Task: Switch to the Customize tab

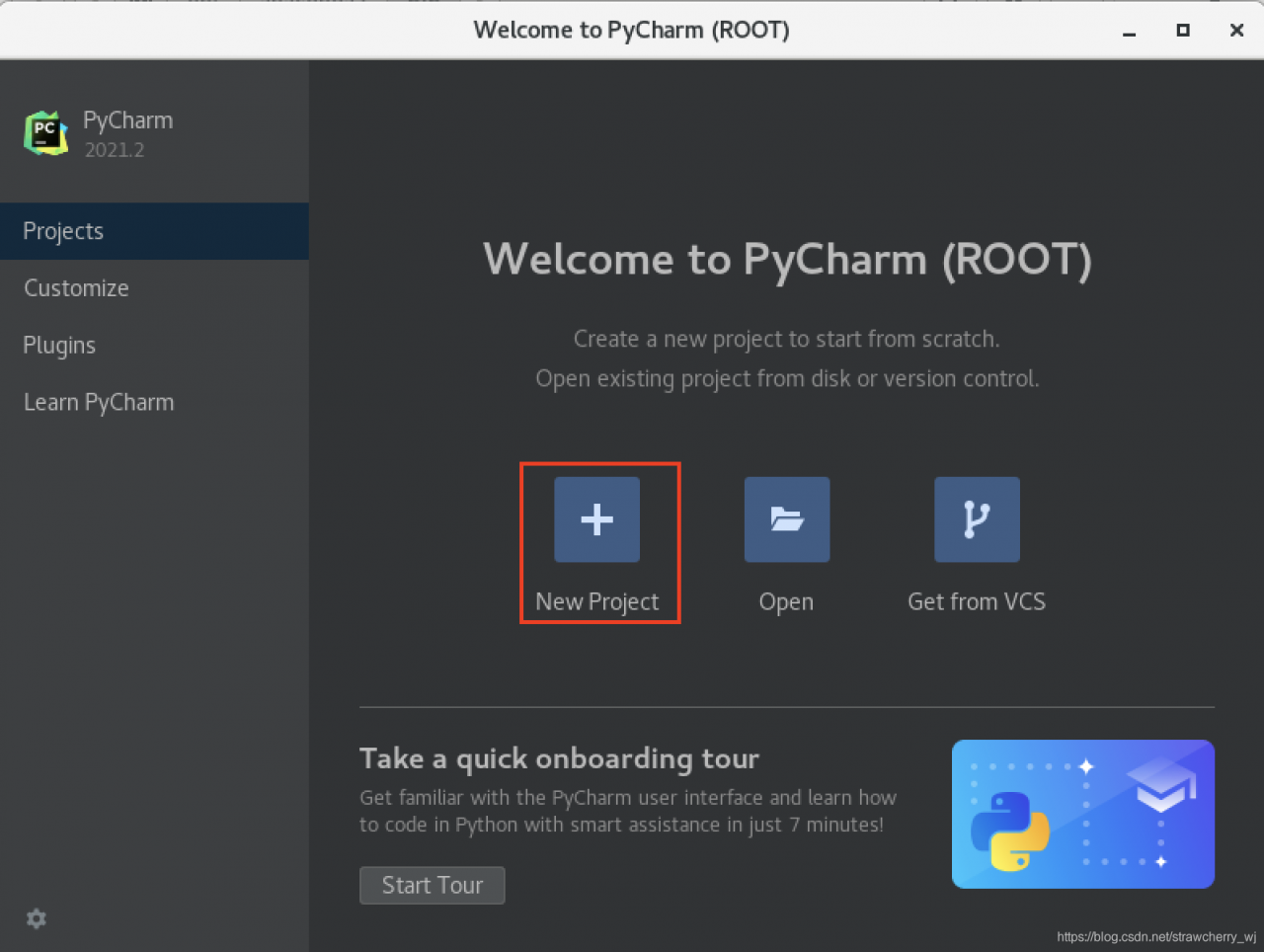Action: coord(154,288)
